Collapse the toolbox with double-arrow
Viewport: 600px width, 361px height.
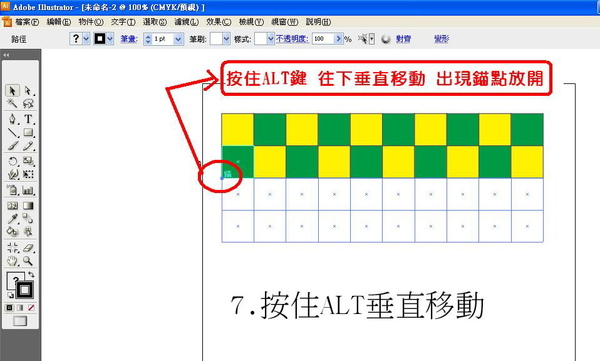click(6, 55)
